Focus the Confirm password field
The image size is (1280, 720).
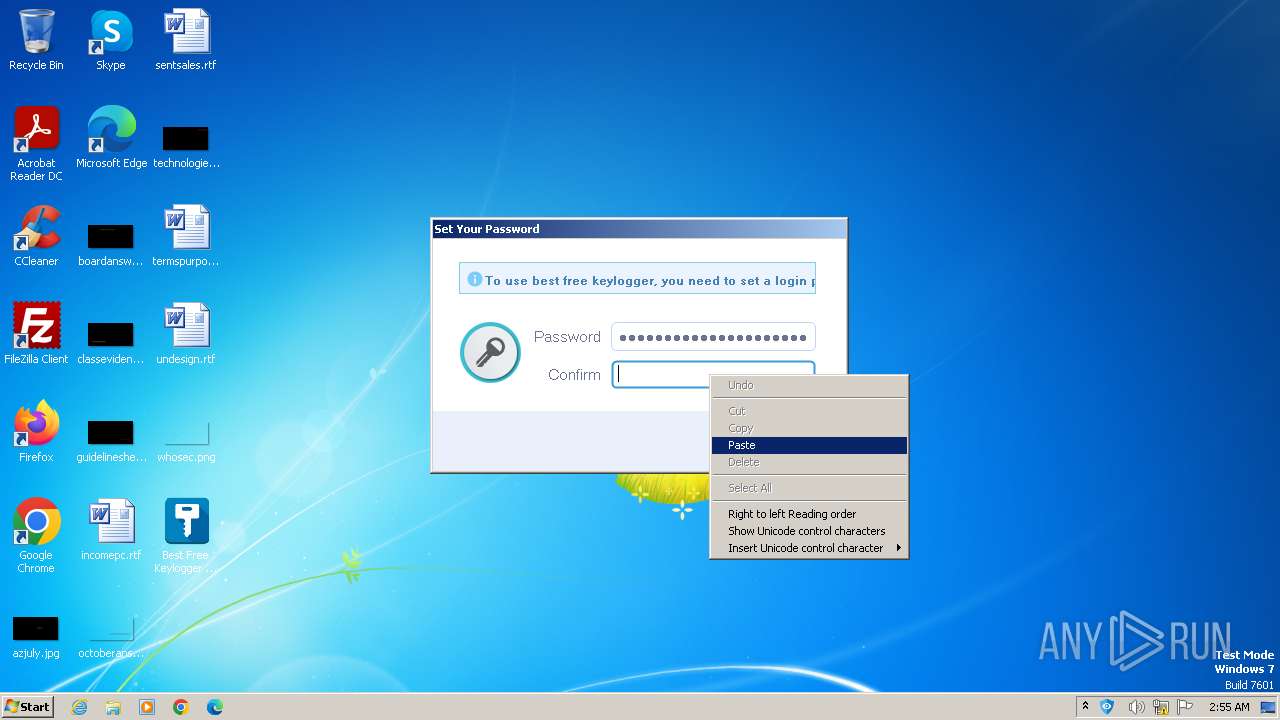(713, 375)
